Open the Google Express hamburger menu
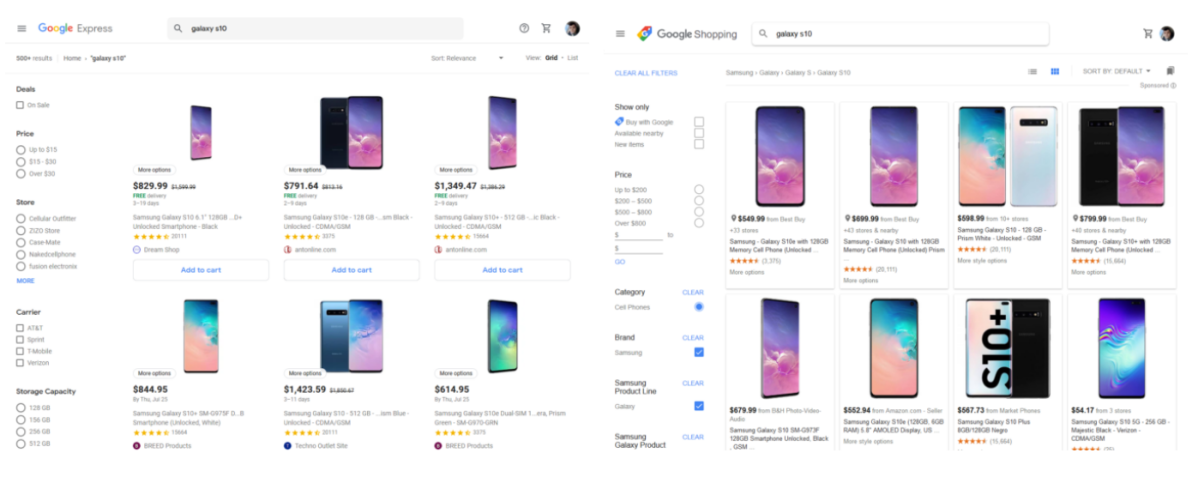Screen dimensions: 1204x477 22,28
